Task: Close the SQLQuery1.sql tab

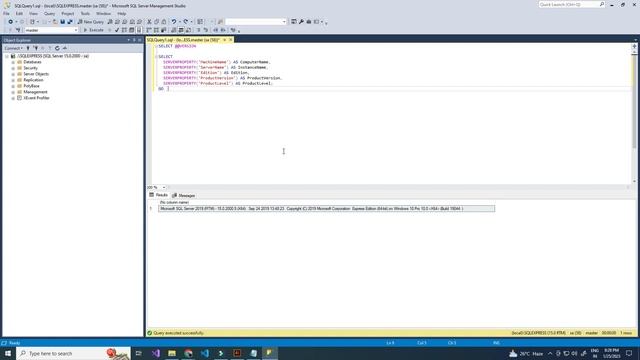Action: click(230, 40)
